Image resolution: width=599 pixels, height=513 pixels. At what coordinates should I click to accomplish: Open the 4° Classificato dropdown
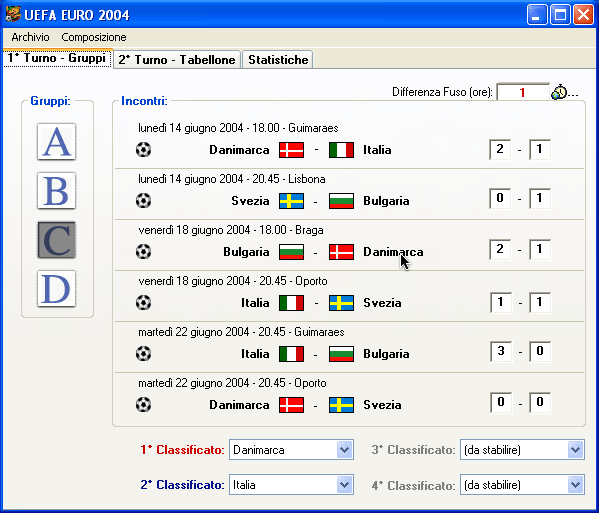click(x=522, y=485)
